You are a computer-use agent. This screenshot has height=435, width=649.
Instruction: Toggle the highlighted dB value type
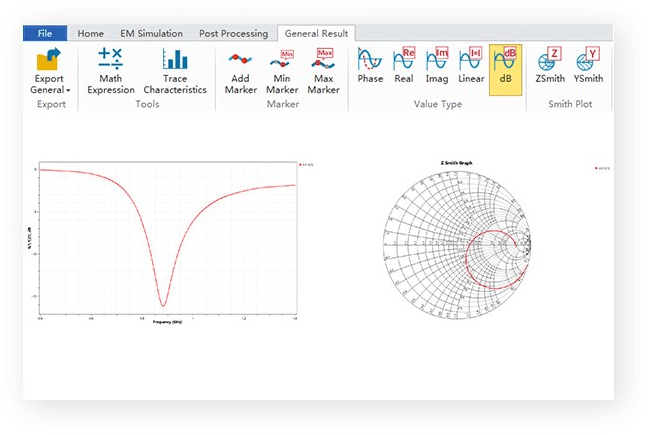[505, 70]
